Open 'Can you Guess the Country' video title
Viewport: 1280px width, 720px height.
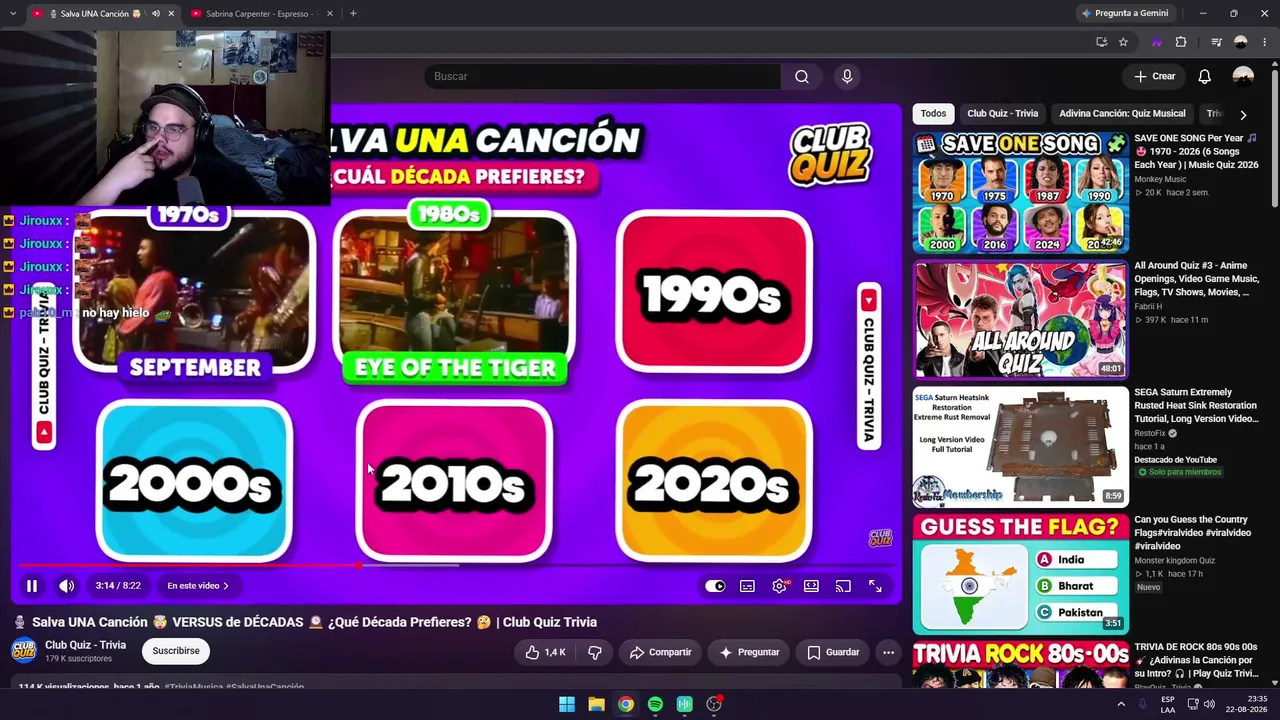click(x=1192, y=533)
